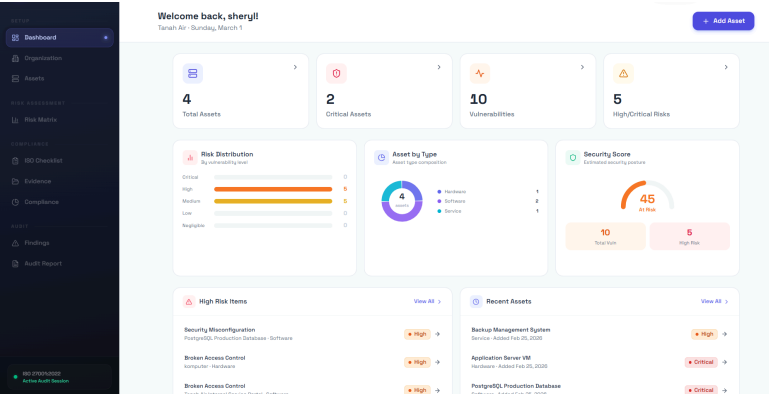Click the Audit Report document icon
This screenshot has height=397, width=772.
(15, 264)
